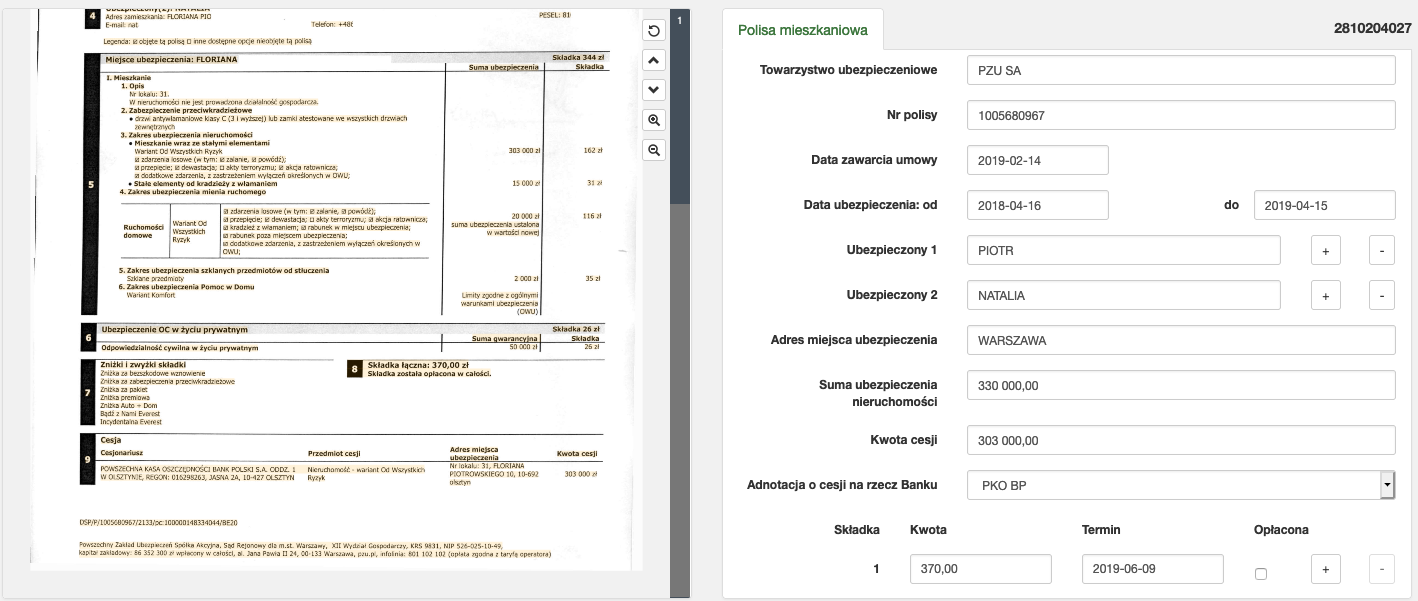The image size is (1418, 601).
Task: Click the Adres miejsca ubezpieczenia label
Action: [x=854, y=340]
